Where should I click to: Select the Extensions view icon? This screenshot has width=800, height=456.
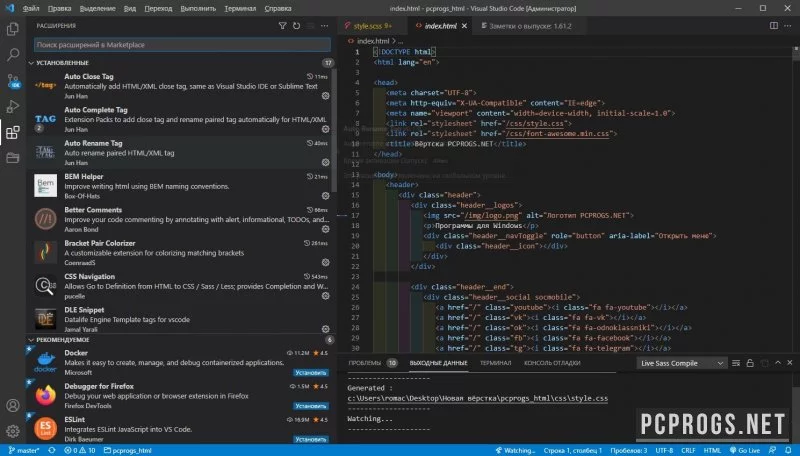13,133
